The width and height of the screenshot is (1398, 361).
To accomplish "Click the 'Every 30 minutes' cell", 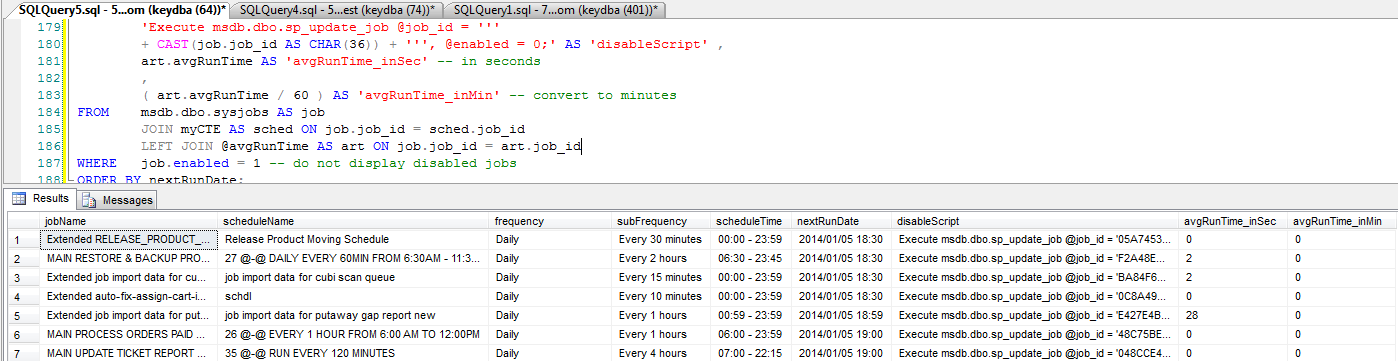I will [x=661, y=240].
